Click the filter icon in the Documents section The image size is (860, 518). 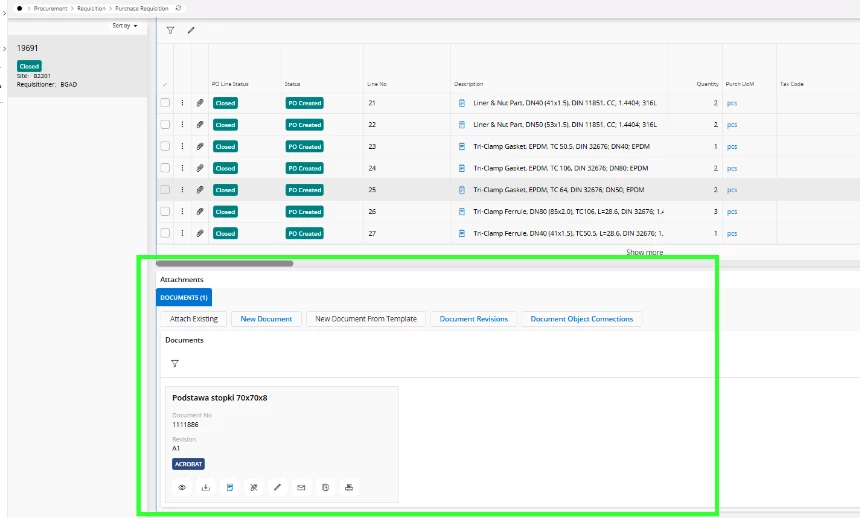175,364
